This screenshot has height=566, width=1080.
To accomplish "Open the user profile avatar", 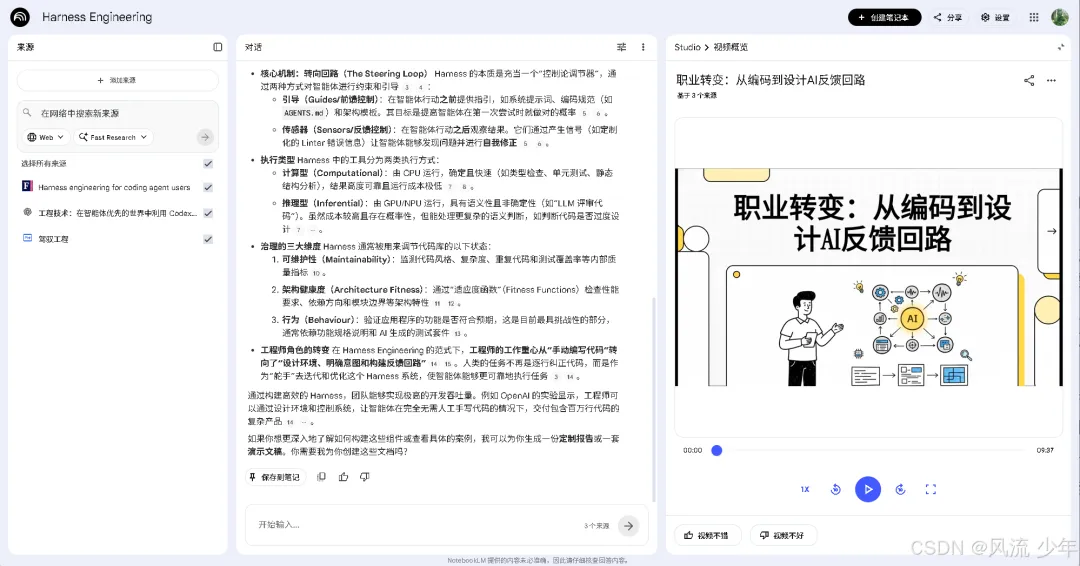I will [1059, 17].
